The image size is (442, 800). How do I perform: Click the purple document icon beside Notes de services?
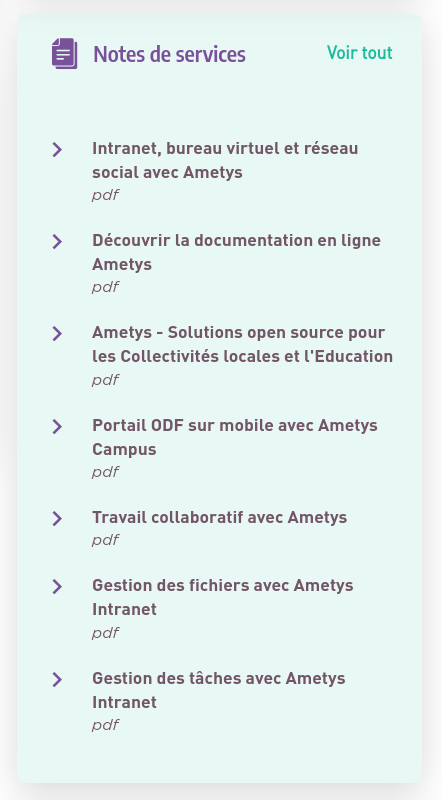64,54
